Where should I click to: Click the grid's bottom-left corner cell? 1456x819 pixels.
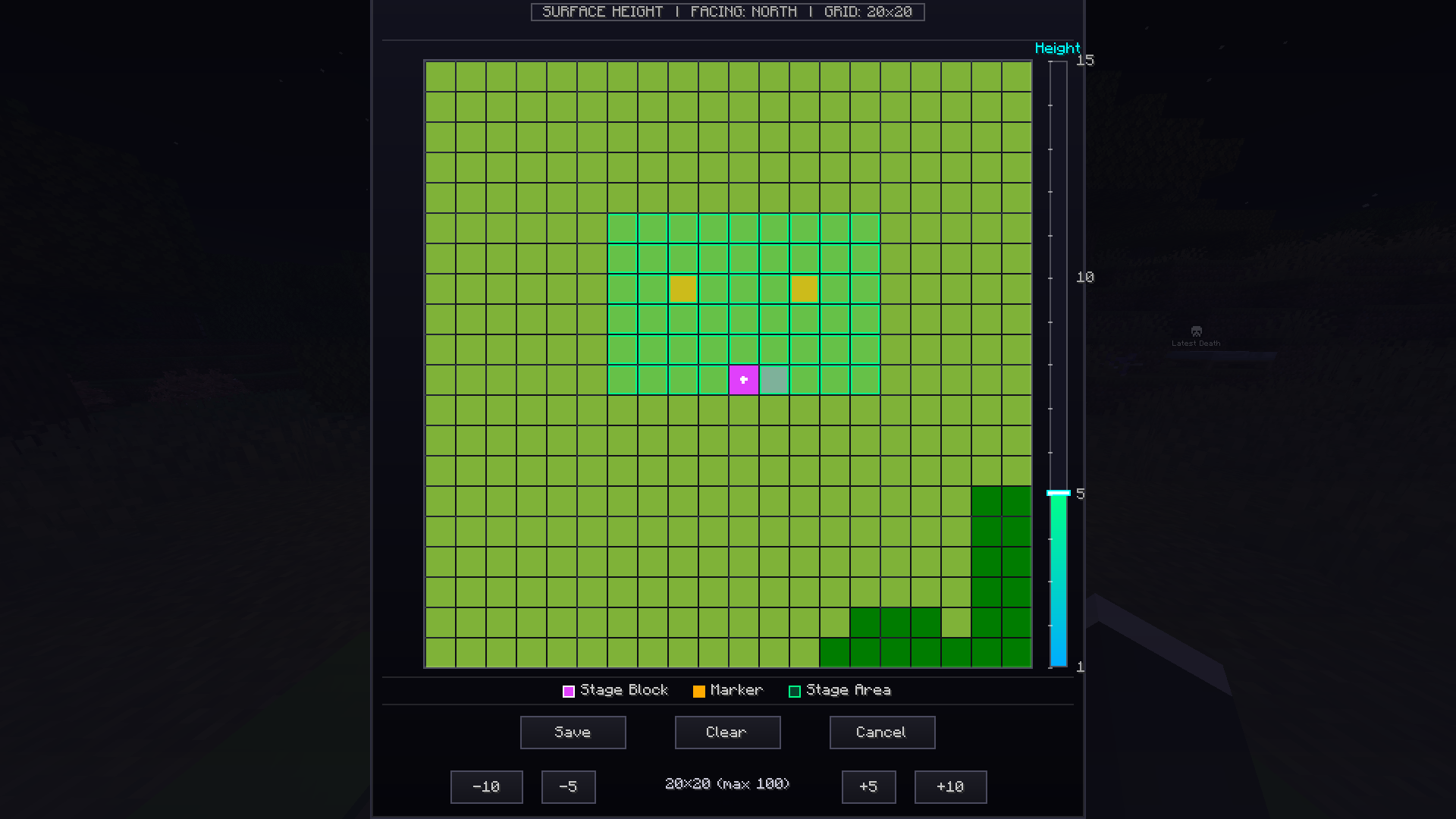click(440, 653)
